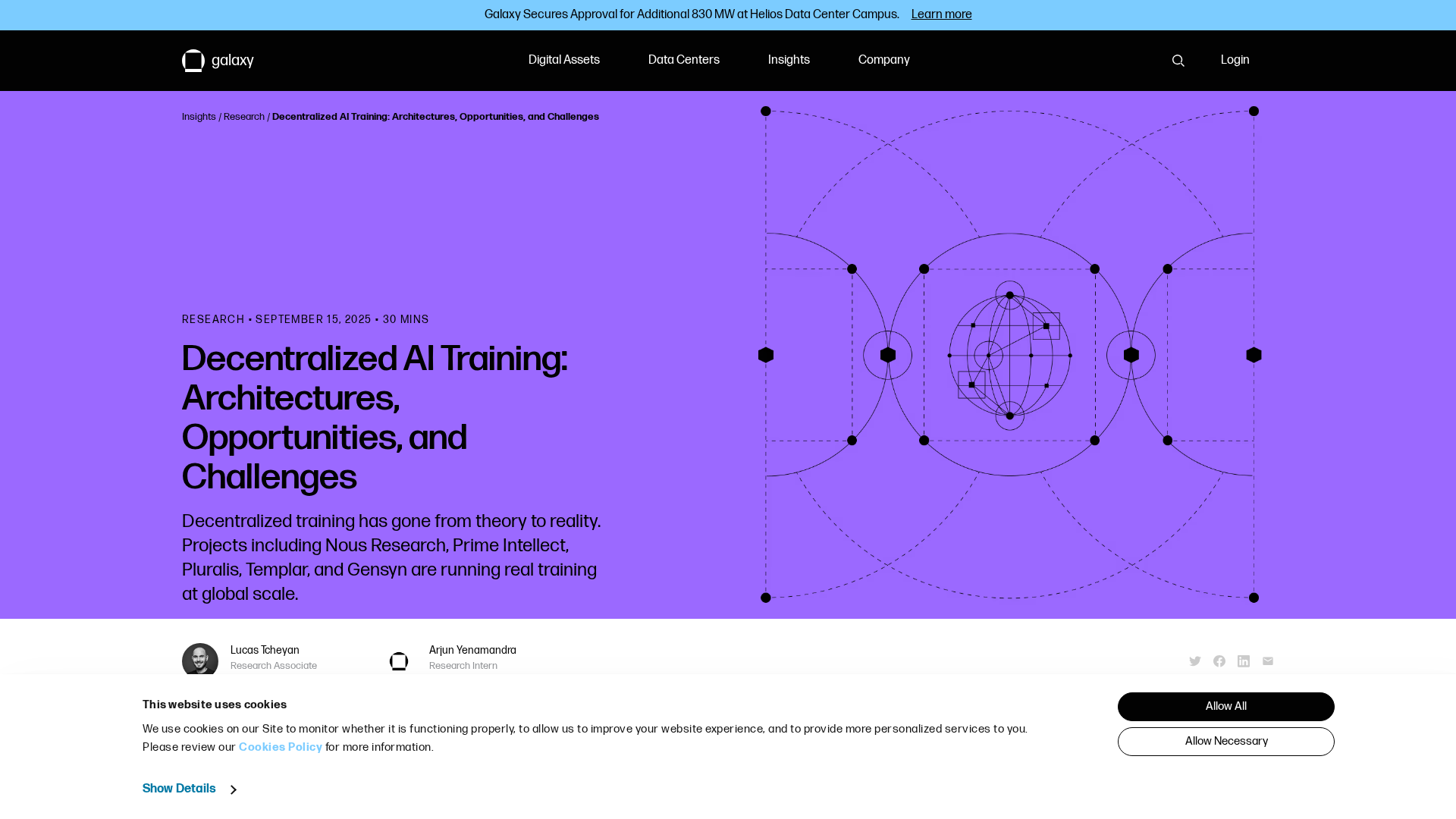Click the Galaxy logo in header
The image size is (1456, 819).
click(218, 61)
